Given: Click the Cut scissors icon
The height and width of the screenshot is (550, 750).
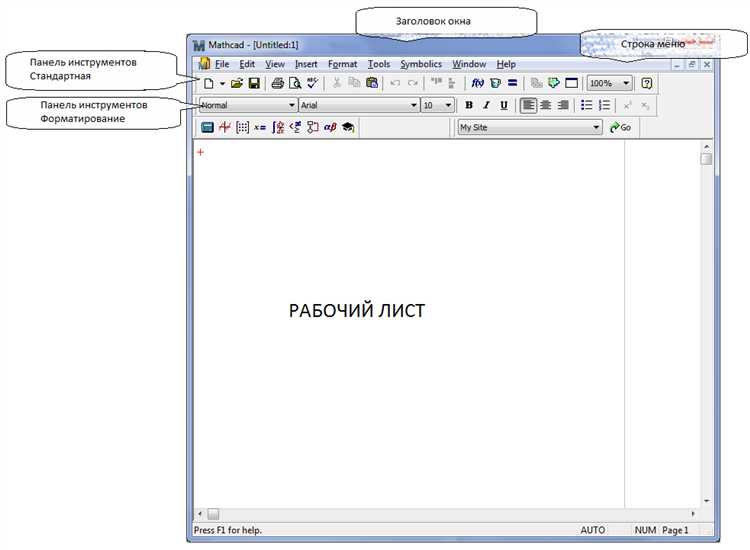Looking at the screenshot, I should 337,83.
